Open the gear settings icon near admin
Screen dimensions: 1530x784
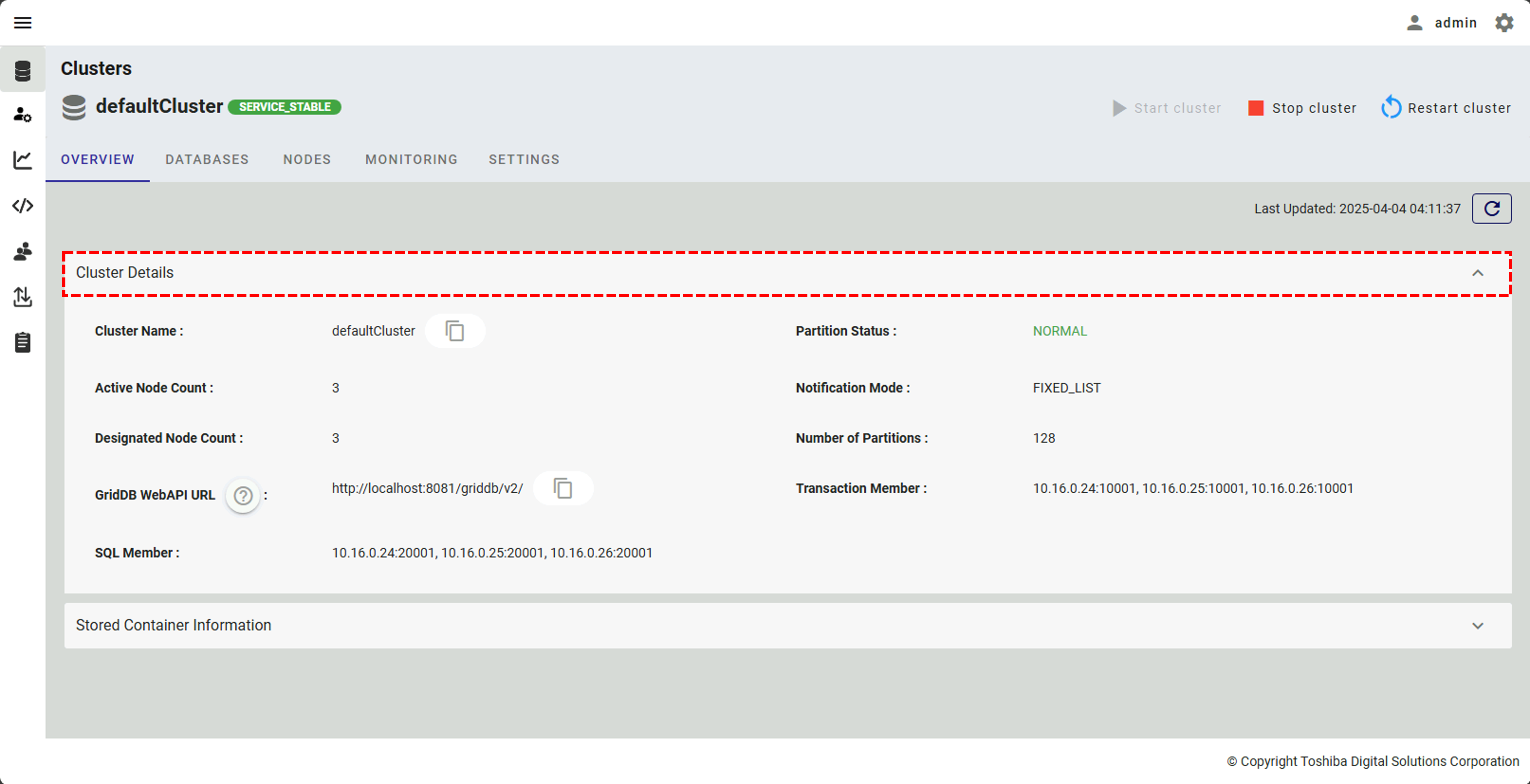pyautogui.click(x=1504, y=23)
